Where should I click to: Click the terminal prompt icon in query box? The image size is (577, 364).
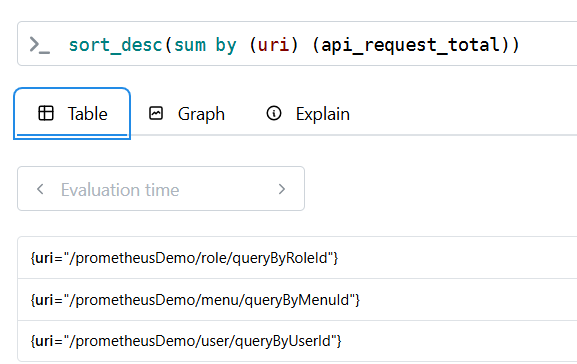click(39, 45)
